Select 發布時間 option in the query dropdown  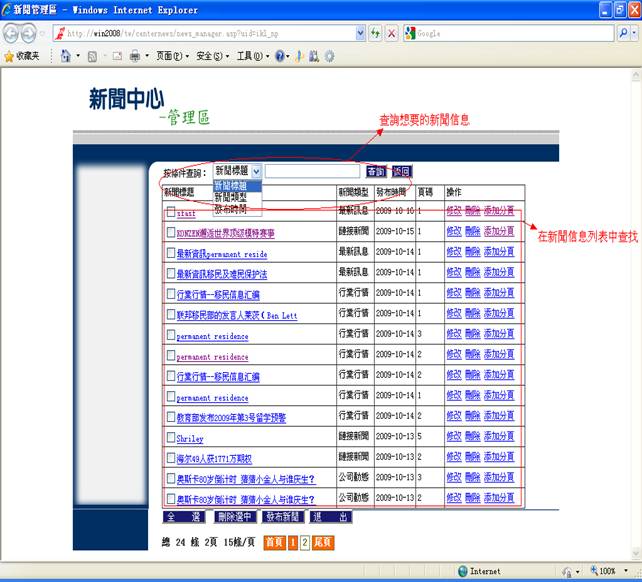pyautogui.click(x=232, y=209)
